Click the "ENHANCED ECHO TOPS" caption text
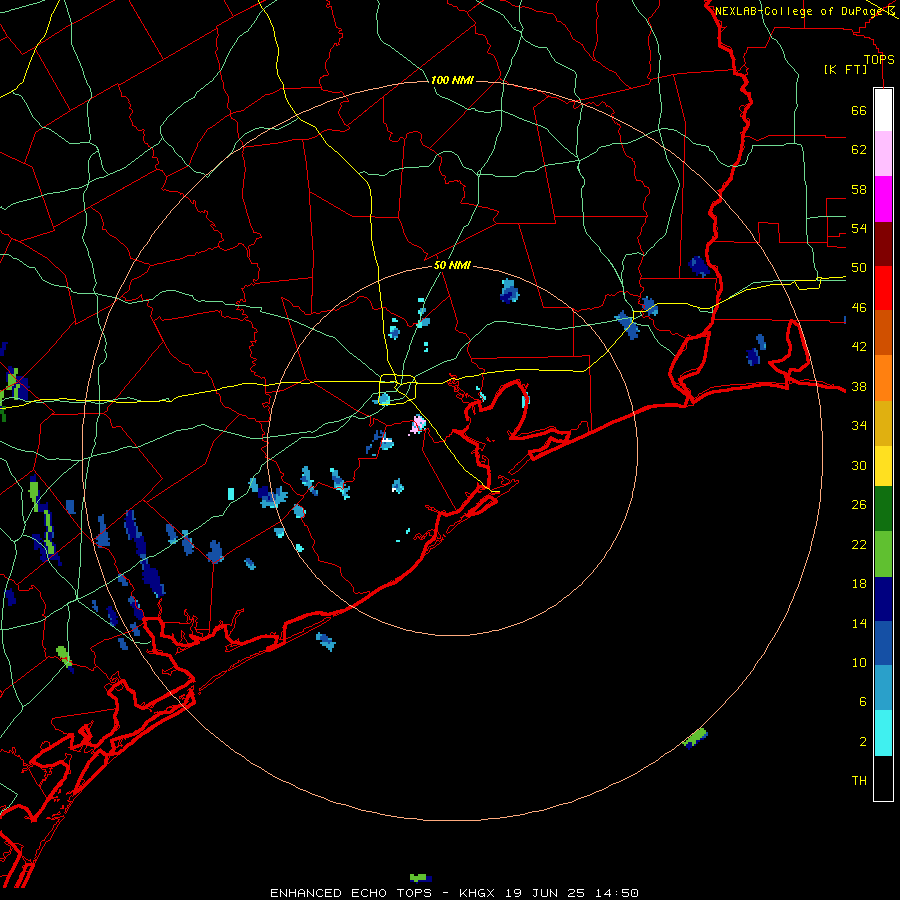 351,893
